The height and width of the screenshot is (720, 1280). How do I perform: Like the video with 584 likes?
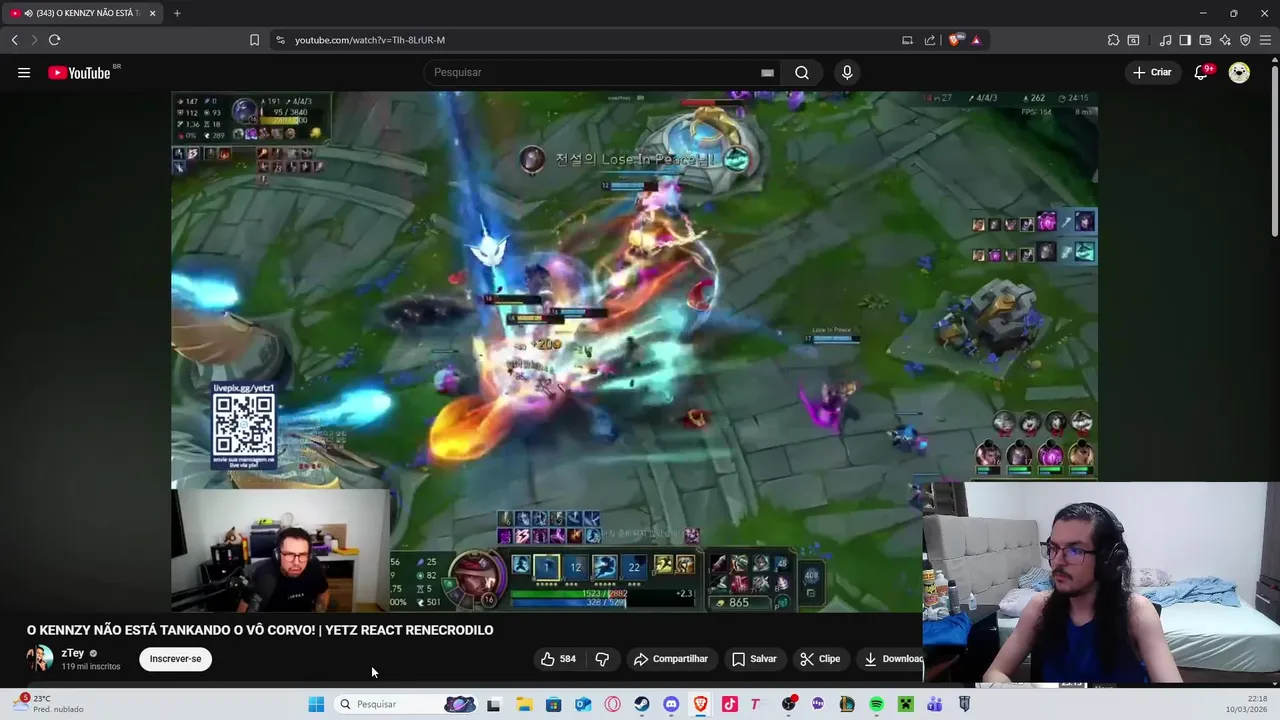click(x=558, y=659)
